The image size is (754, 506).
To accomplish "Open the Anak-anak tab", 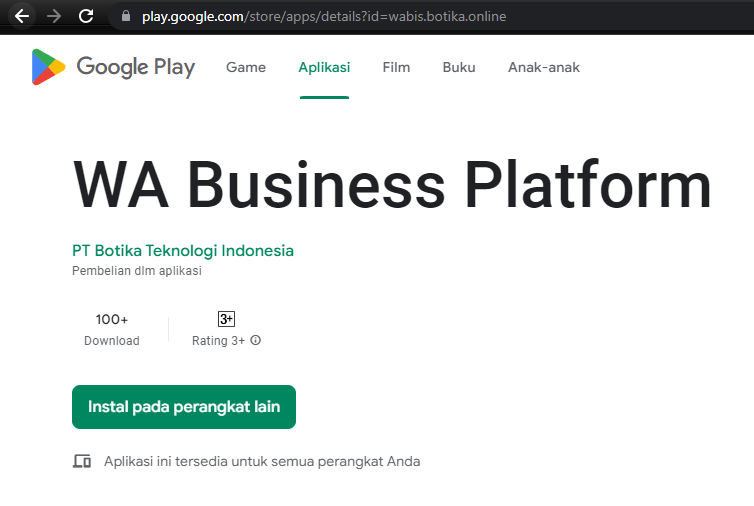I will [543, 67].
